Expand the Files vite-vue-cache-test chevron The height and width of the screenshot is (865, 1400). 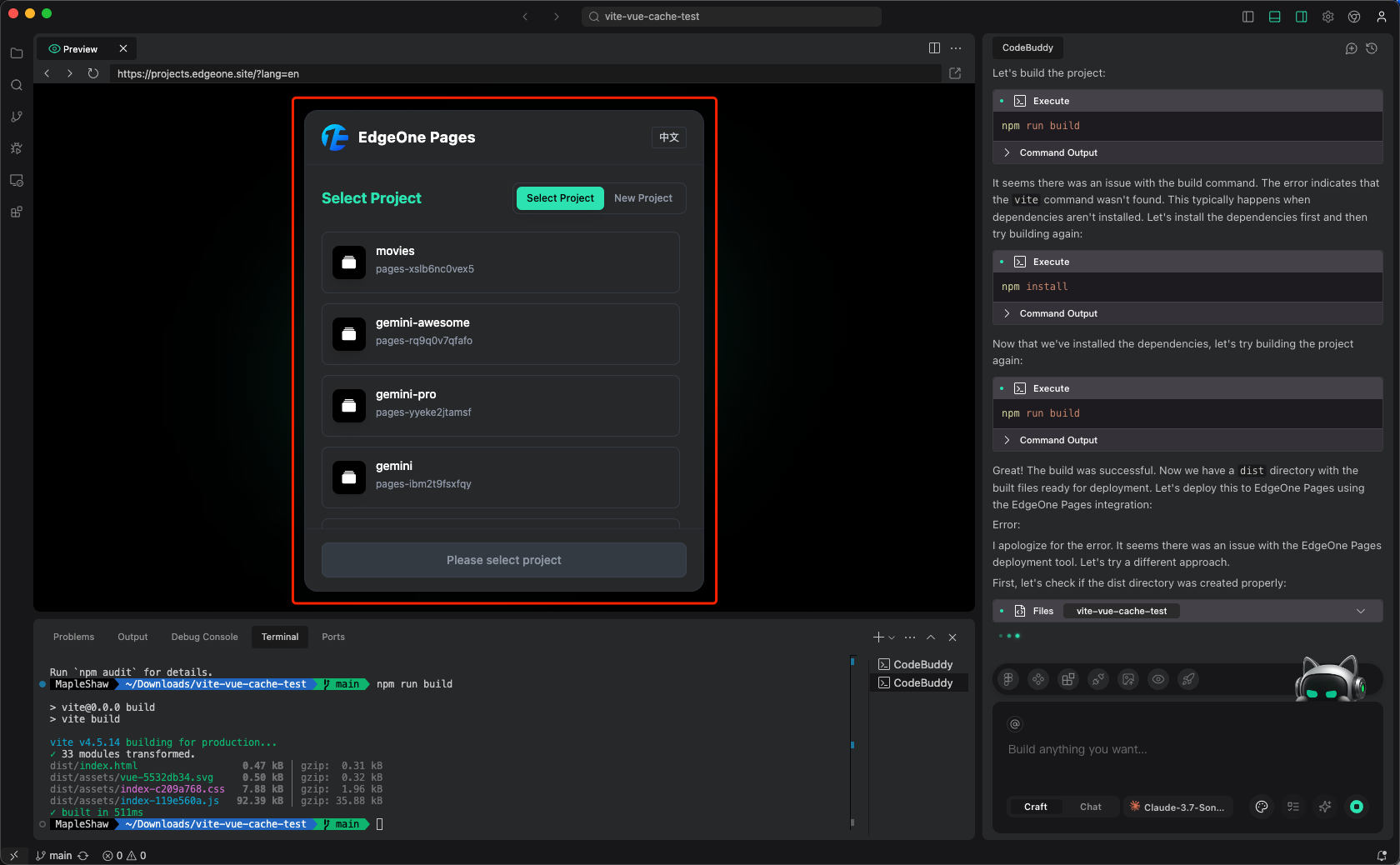[x=1361, y=611]
